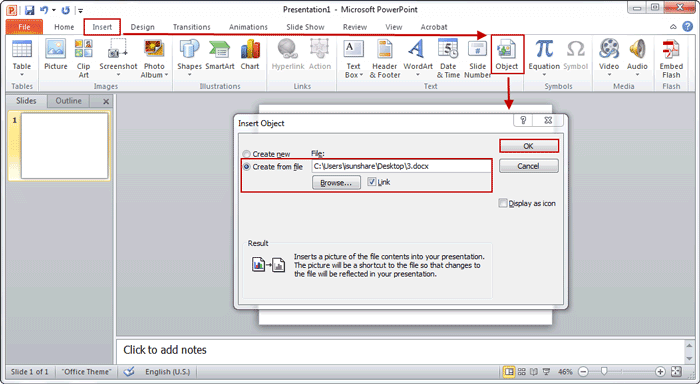Switch to Normal view in status bar
Image resolution: width=700 pixels, height=384 pixels.
click(x=508, y=371)
